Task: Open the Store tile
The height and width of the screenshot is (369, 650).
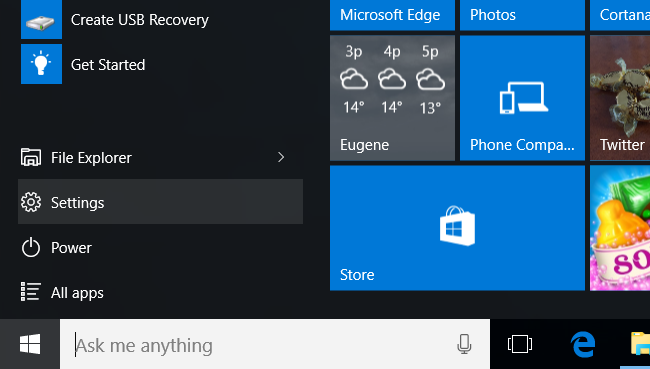Action: 457,228
